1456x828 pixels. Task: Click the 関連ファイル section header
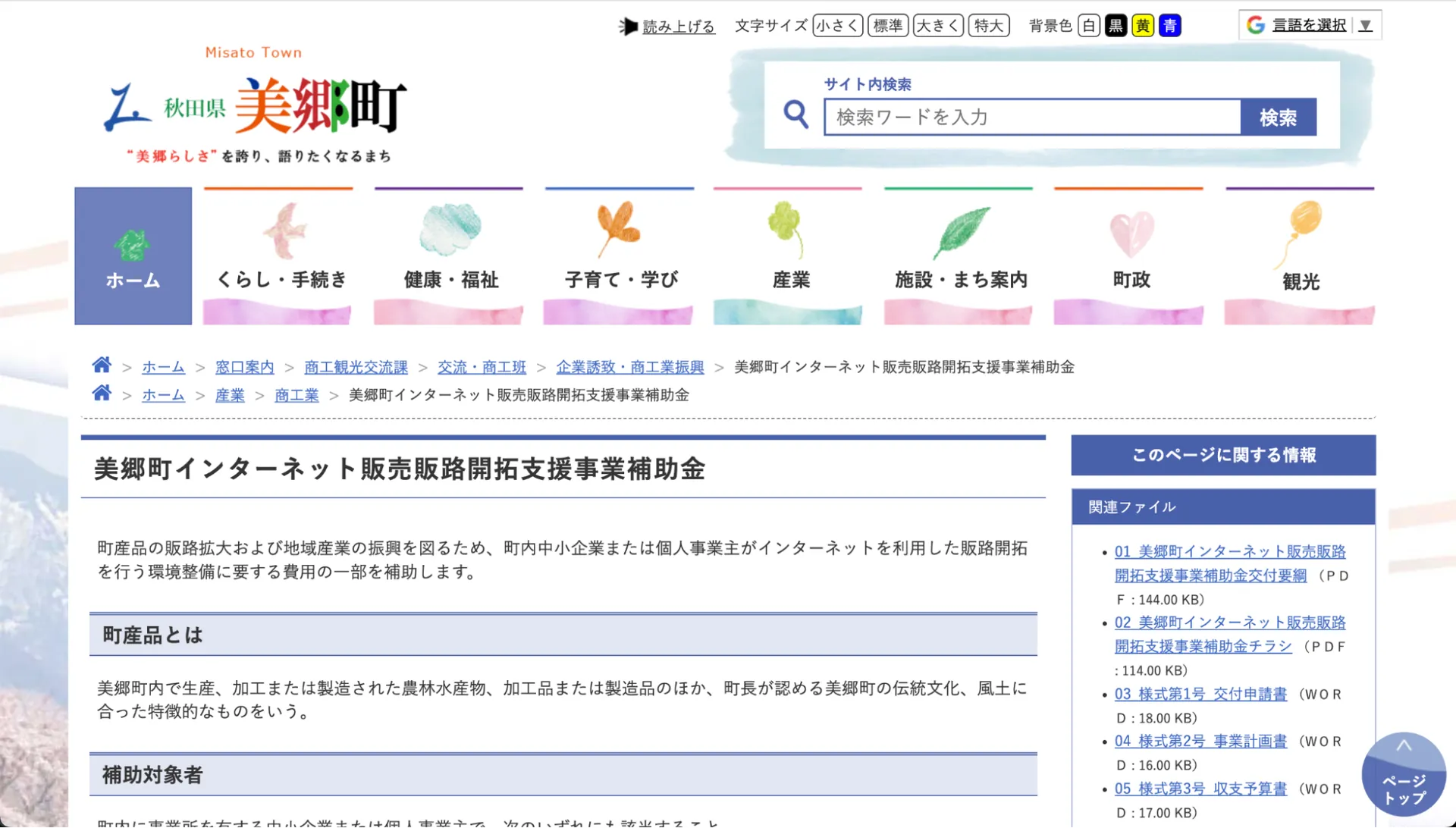(x=1223, y=507)
